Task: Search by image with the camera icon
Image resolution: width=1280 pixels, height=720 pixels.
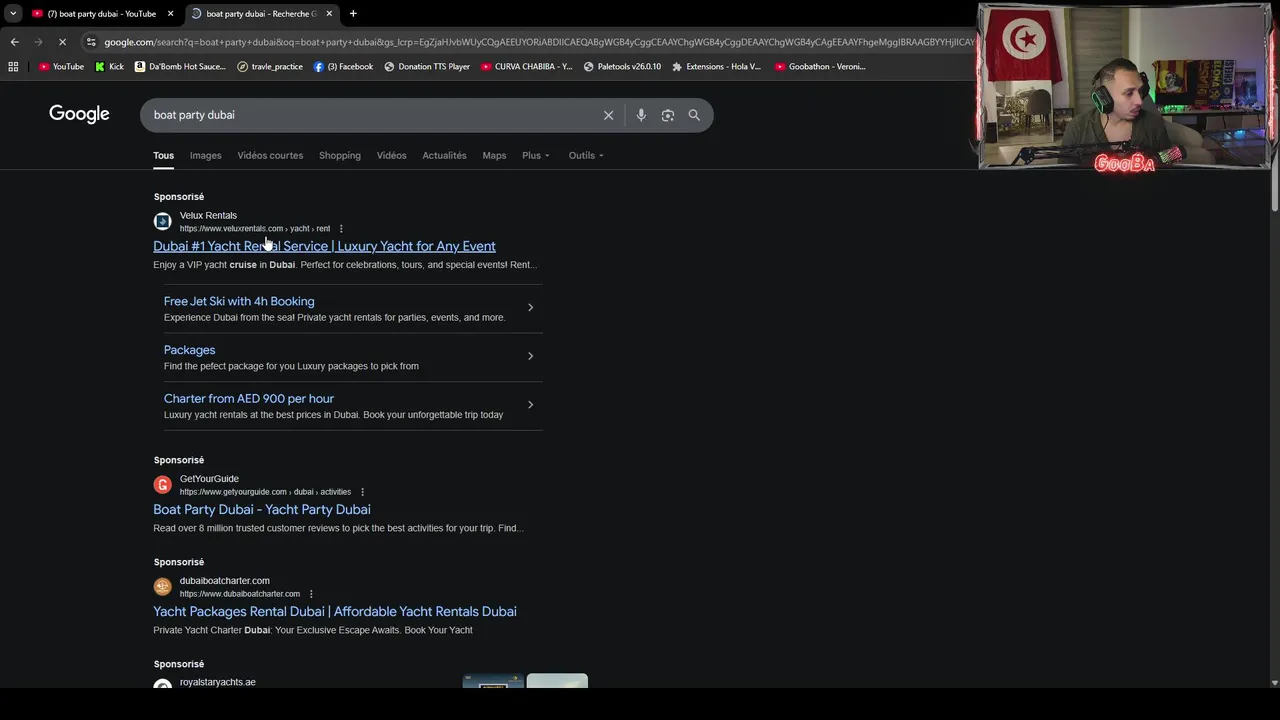Action: tap(668, 115)
